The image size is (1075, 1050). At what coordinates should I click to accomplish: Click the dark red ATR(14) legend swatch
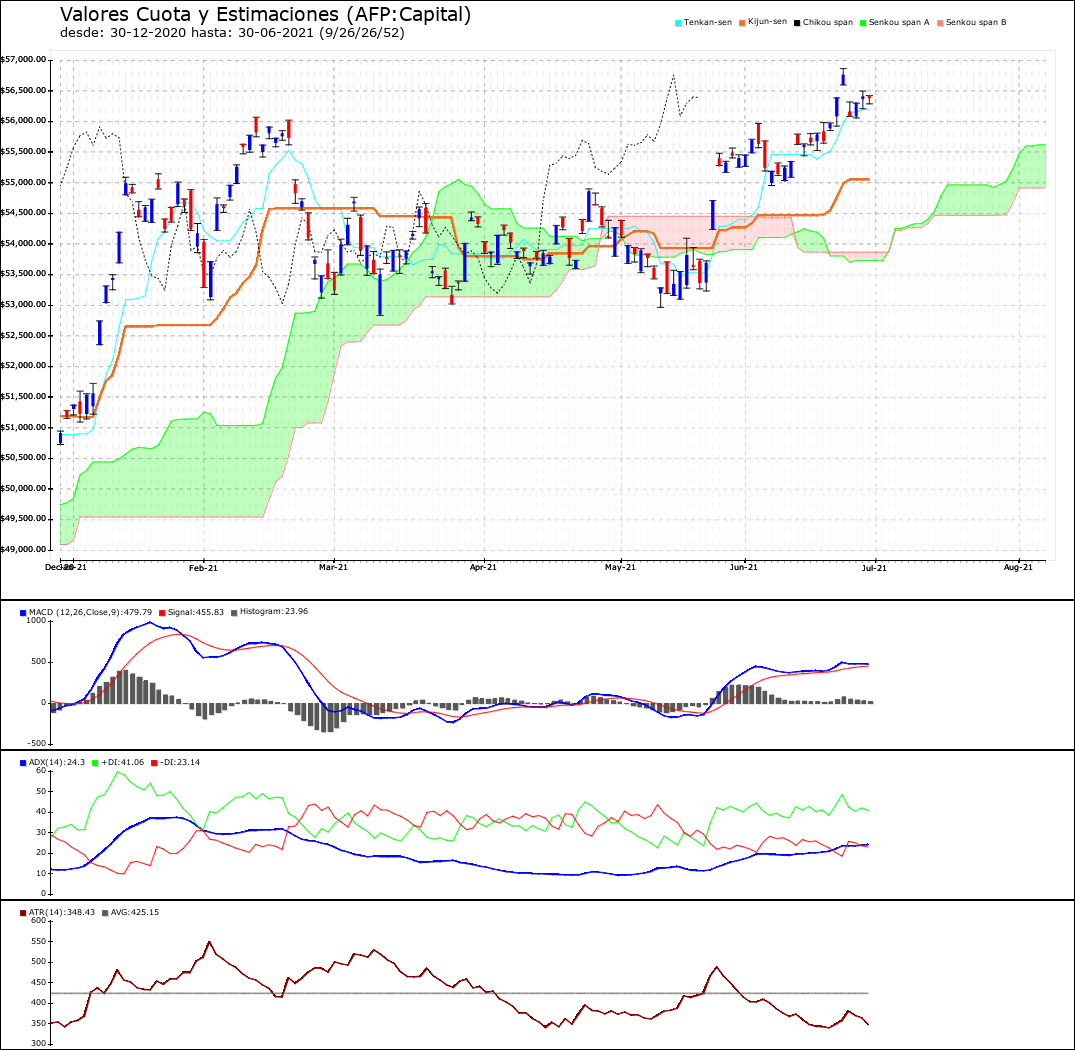click(23, 913)
